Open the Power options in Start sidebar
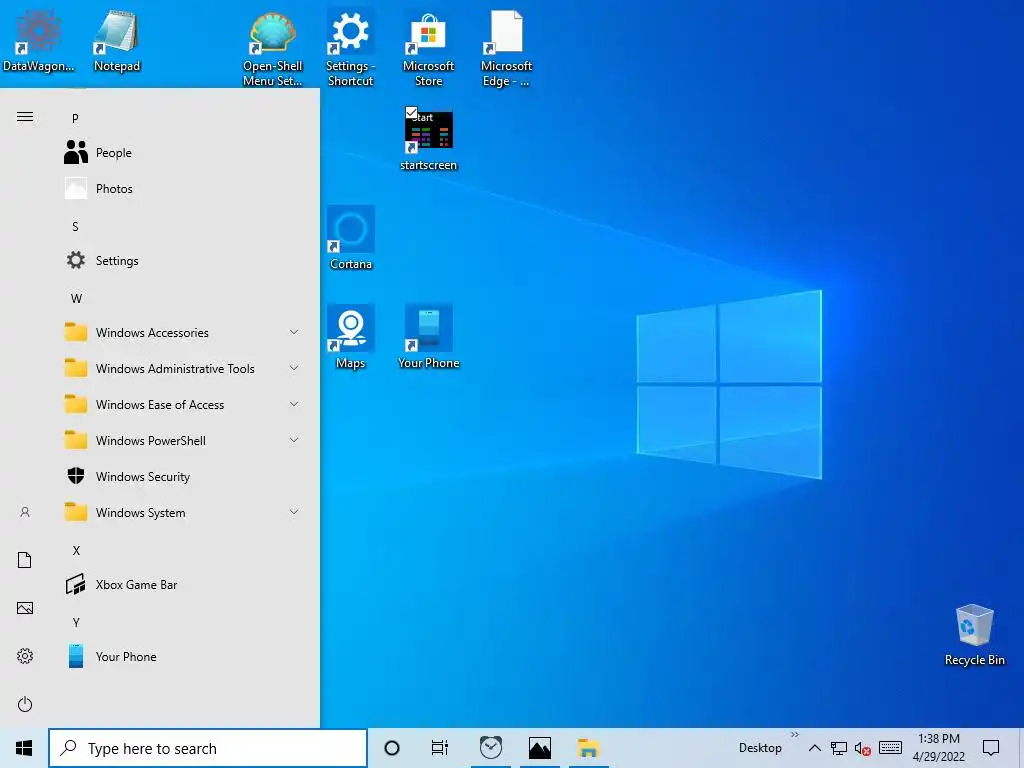Screen dimensions: 1024x768 25,704
